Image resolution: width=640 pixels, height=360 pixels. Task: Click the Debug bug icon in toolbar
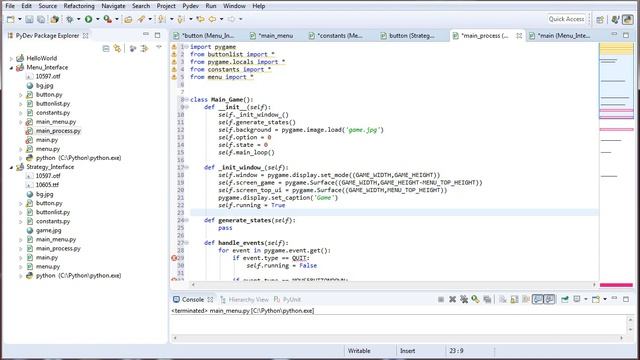tap(69, 19)
